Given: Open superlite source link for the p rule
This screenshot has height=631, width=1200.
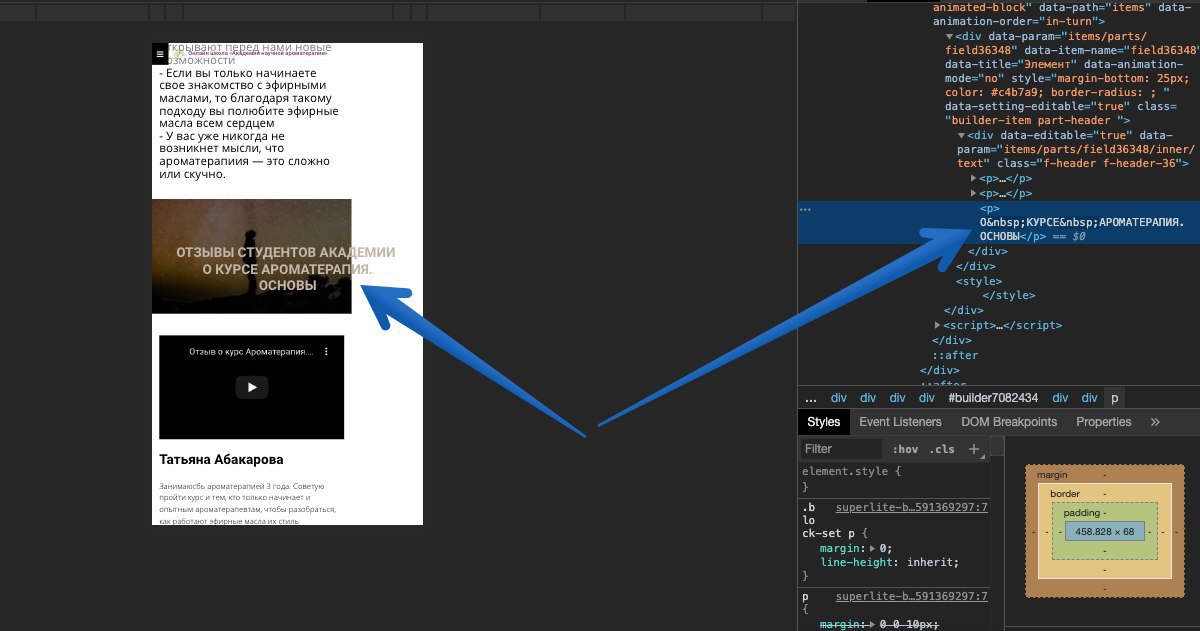Looking at the screenshot, I should [x=911, y=597].
